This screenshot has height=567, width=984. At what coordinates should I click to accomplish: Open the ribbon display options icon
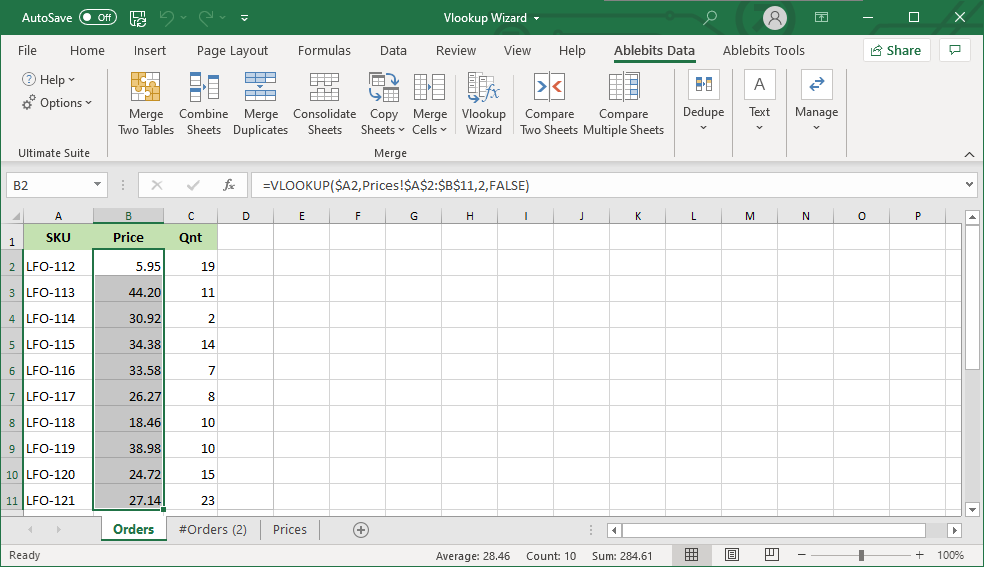pos(821,18)
